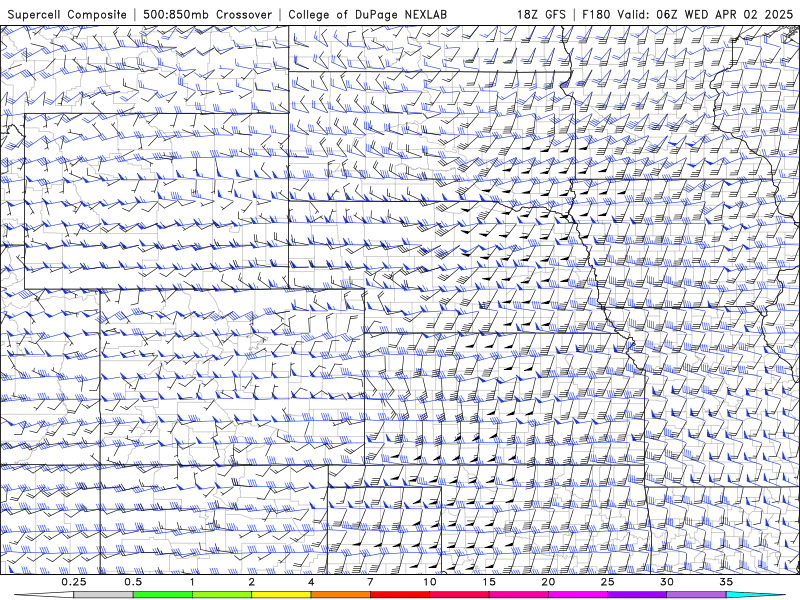This screenshot has height=600, width=800.
Task: Click the '7' legend scale label
Action: pos(370,582)
